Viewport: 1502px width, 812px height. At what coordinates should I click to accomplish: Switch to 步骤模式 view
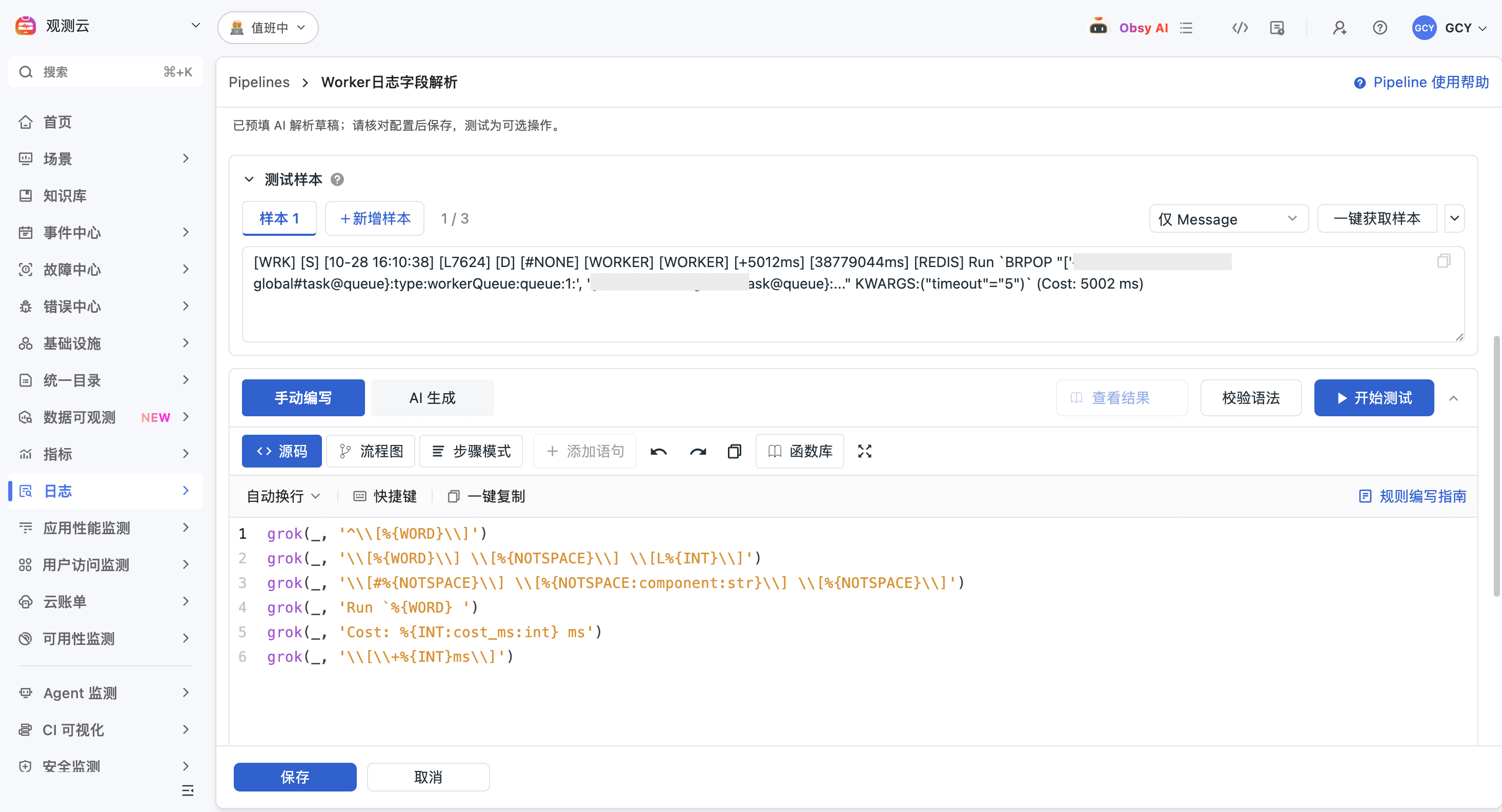pos(471,451)
